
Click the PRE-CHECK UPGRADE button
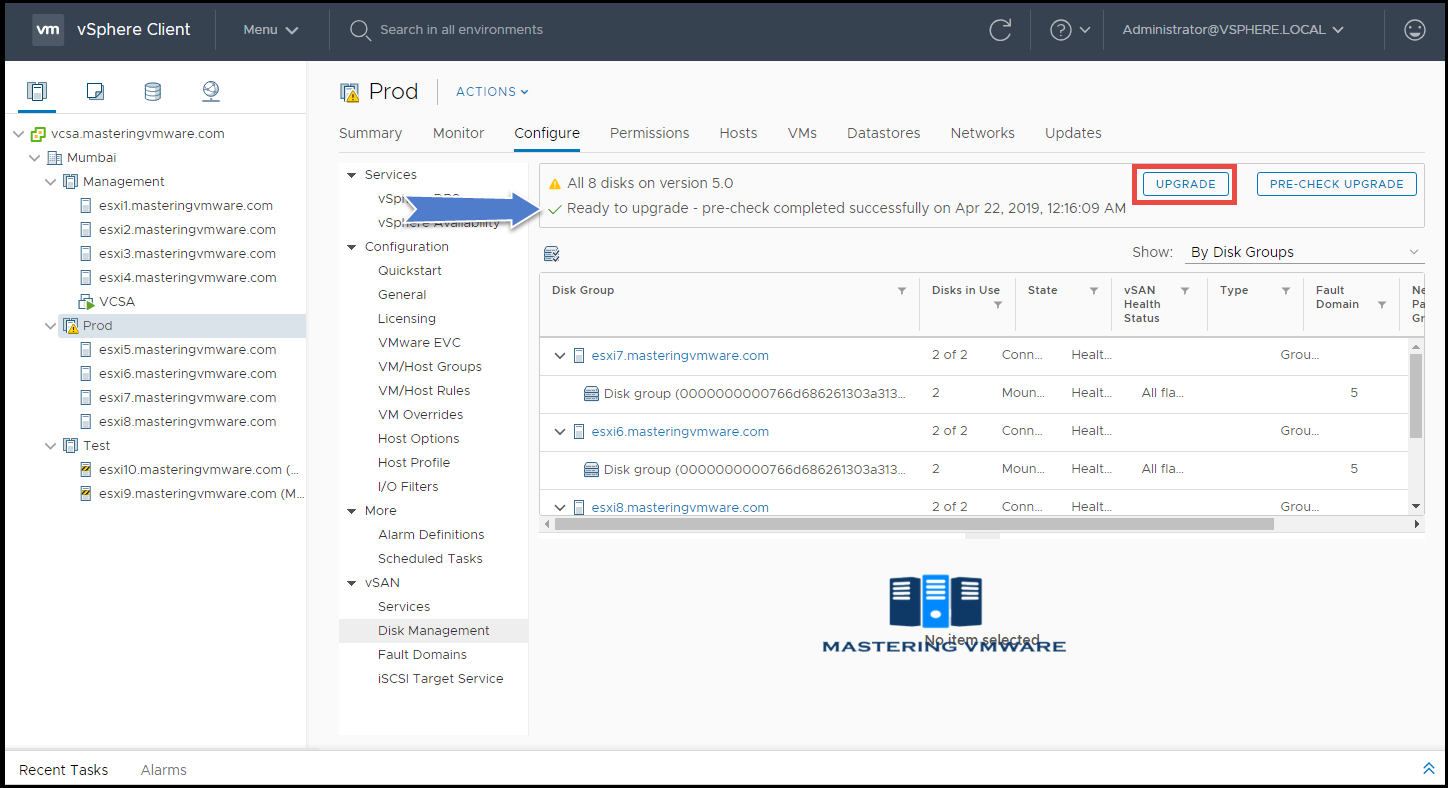pyautogui.click(x=1337, y=184)
